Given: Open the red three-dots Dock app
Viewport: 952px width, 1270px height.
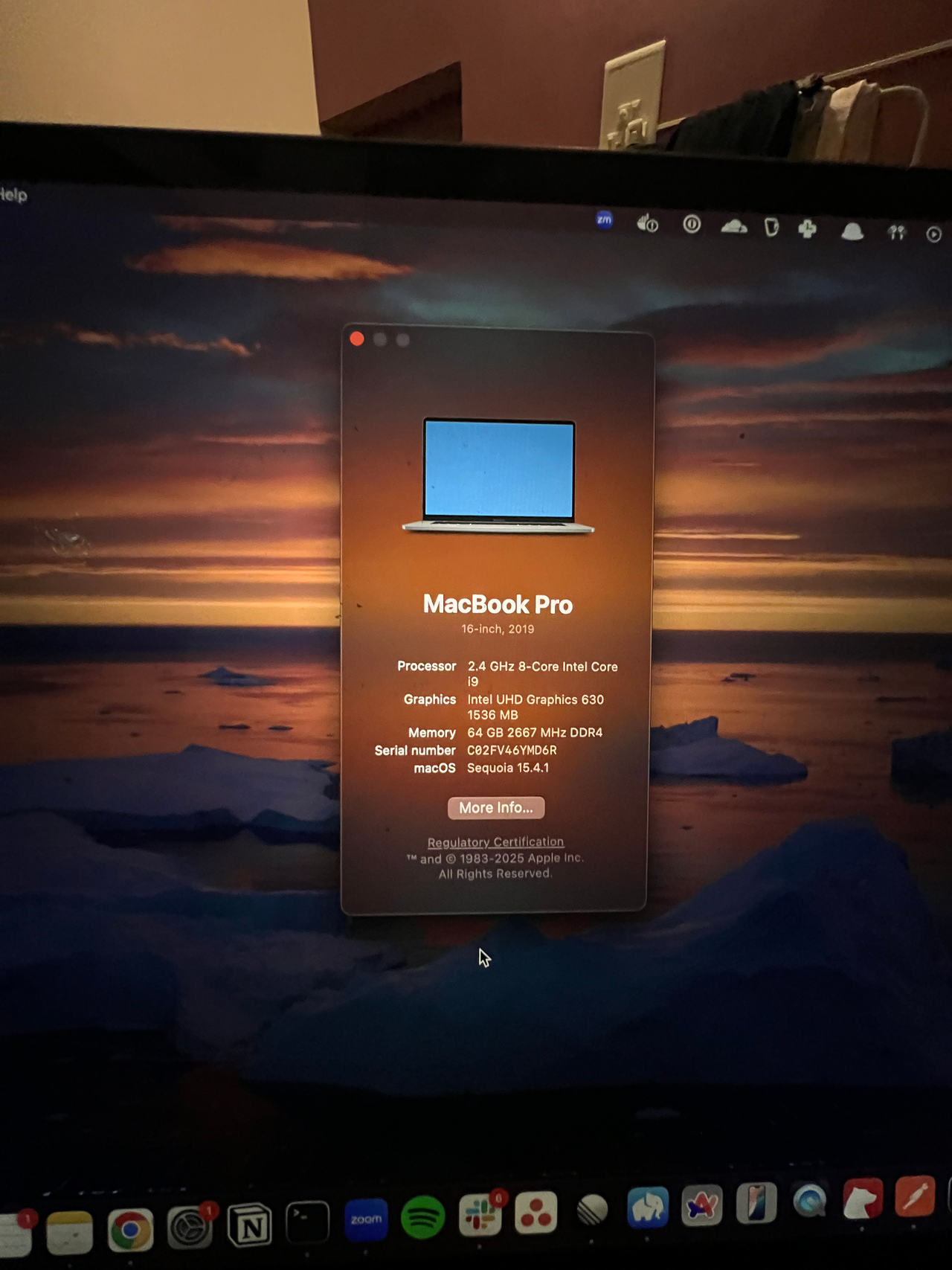Looking at the screenshot, I should pos(536,1212).
